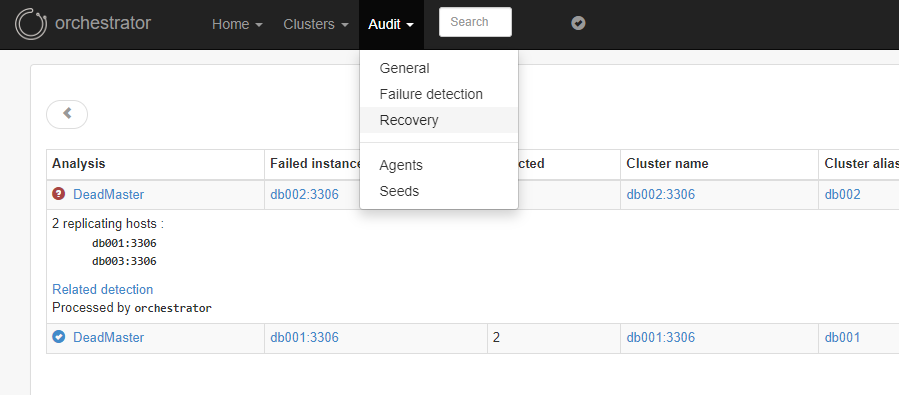Click the orchestrator brand text
The height and width of the screenshot is (395, 899).
point(103,23)
